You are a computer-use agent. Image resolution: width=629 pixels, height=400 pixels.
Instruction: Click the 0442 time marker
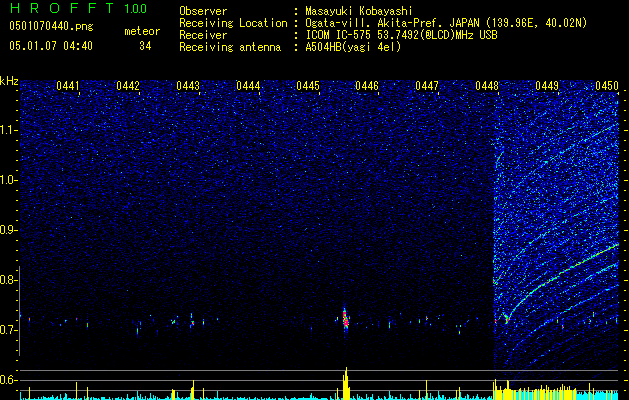[x=128, y=86]
